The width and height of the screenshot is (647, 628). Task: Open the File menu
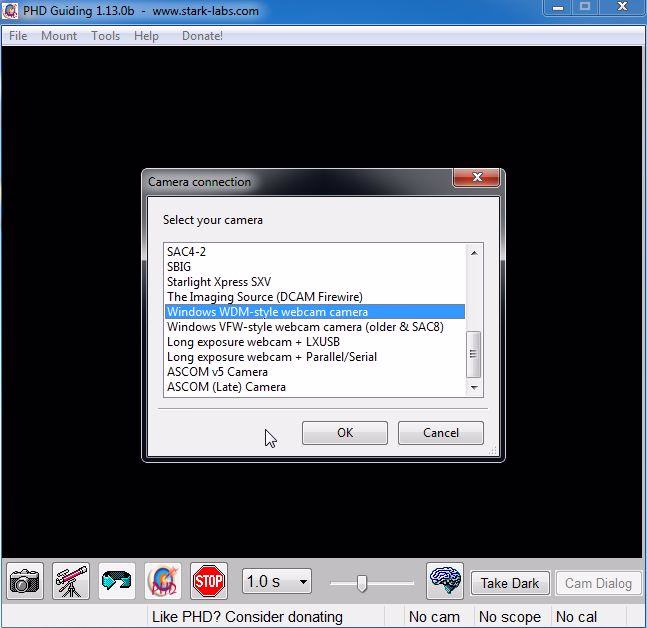coord(18,36)
